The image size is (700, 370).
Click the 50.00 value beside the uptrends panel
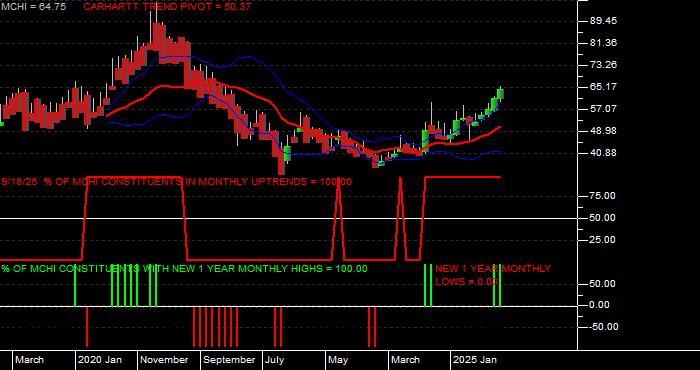click(603, 218)
